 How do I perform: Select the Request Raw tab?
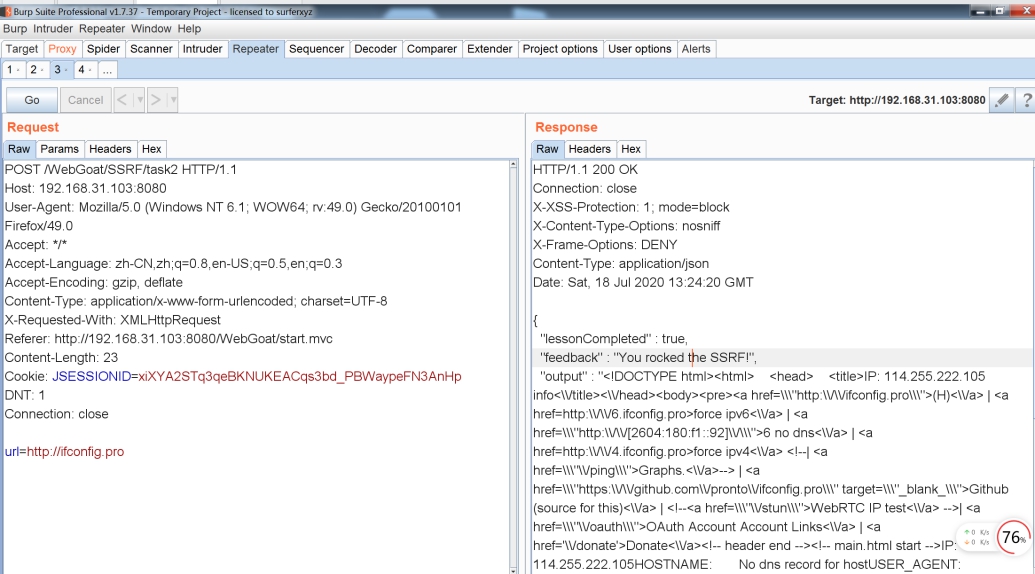click(19, 149)
